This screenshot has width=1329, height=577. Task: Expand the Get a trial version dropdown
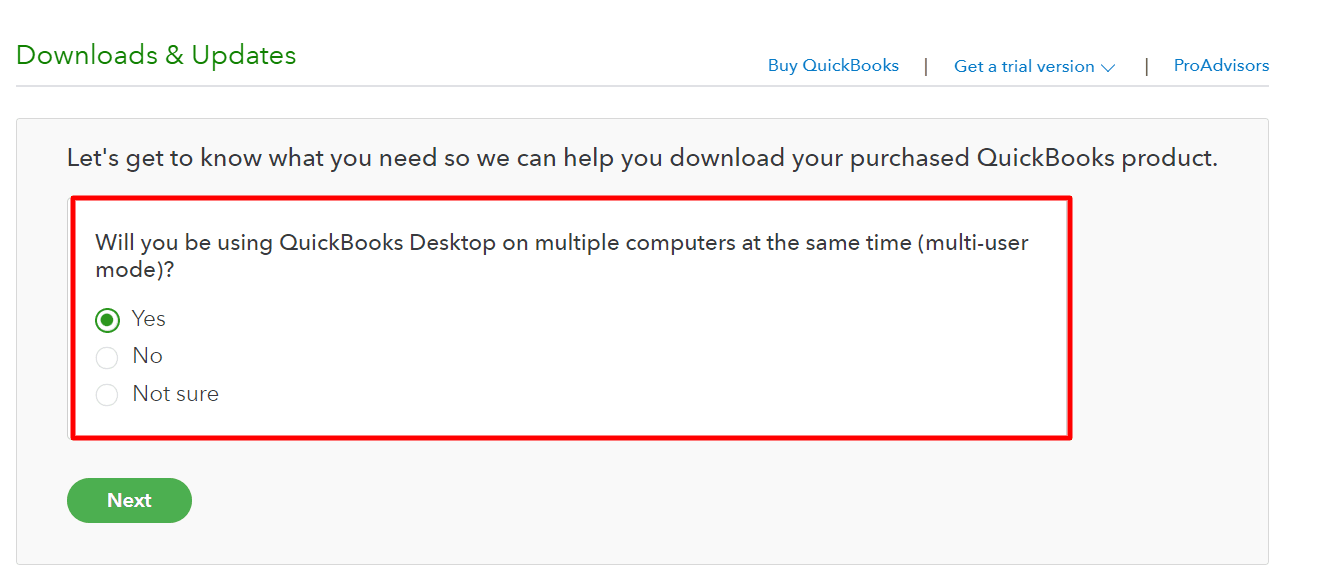(x=1034, y=66)
